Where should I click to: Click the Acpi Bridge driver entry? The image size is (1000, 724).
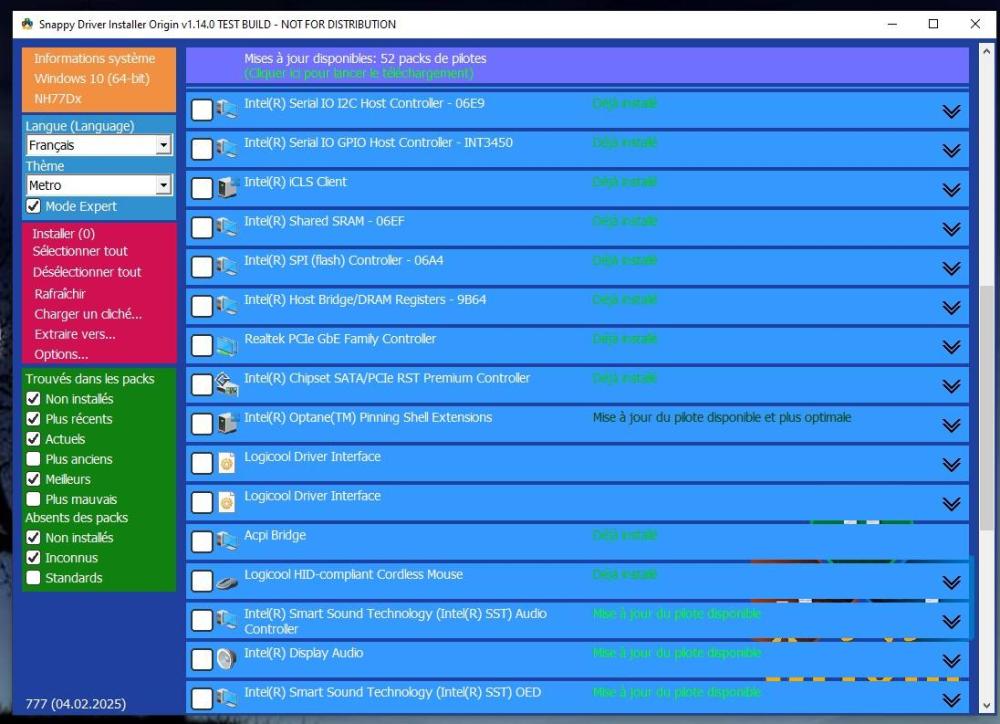[x=577, y=542]
